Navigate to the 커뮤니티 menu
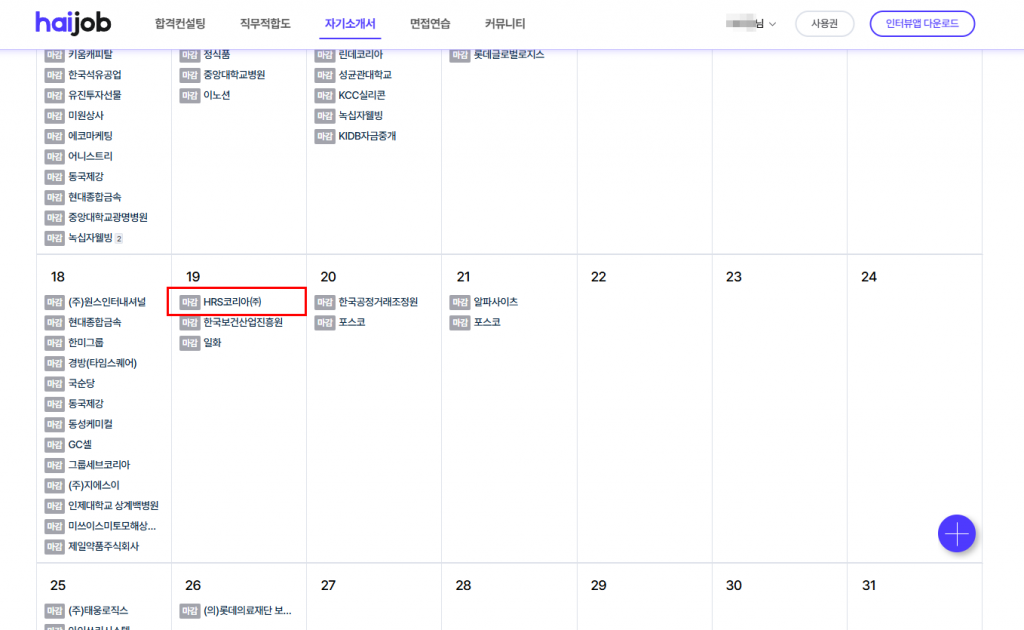The height and width of the screenshot is (630, 1024). pyautogui.click(x=505, y=24)
